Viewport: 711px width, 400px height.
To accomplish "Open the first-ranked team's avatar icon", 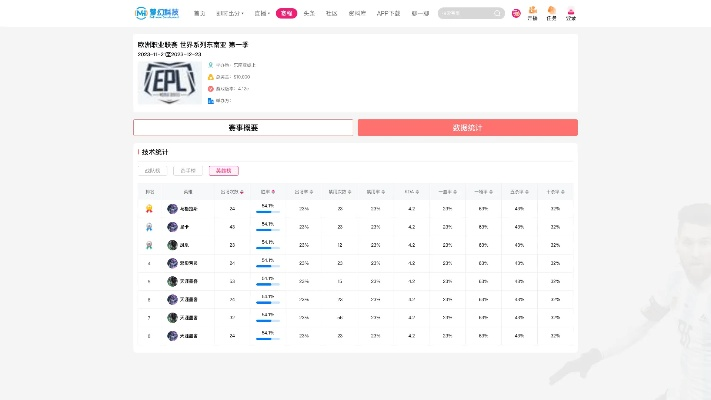I will [x=173, y=209].
